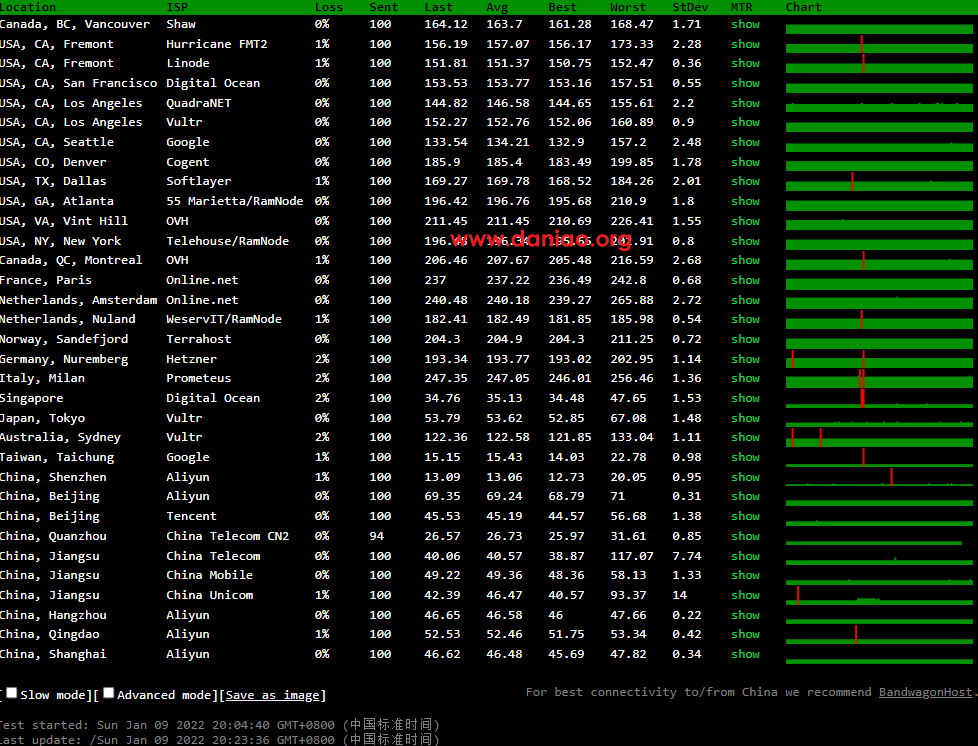The width and height of the screenshot is (978, 746).
Task: Select the "Telehouse/RamNode" ISP cell
Action: [x=228, y=241]
